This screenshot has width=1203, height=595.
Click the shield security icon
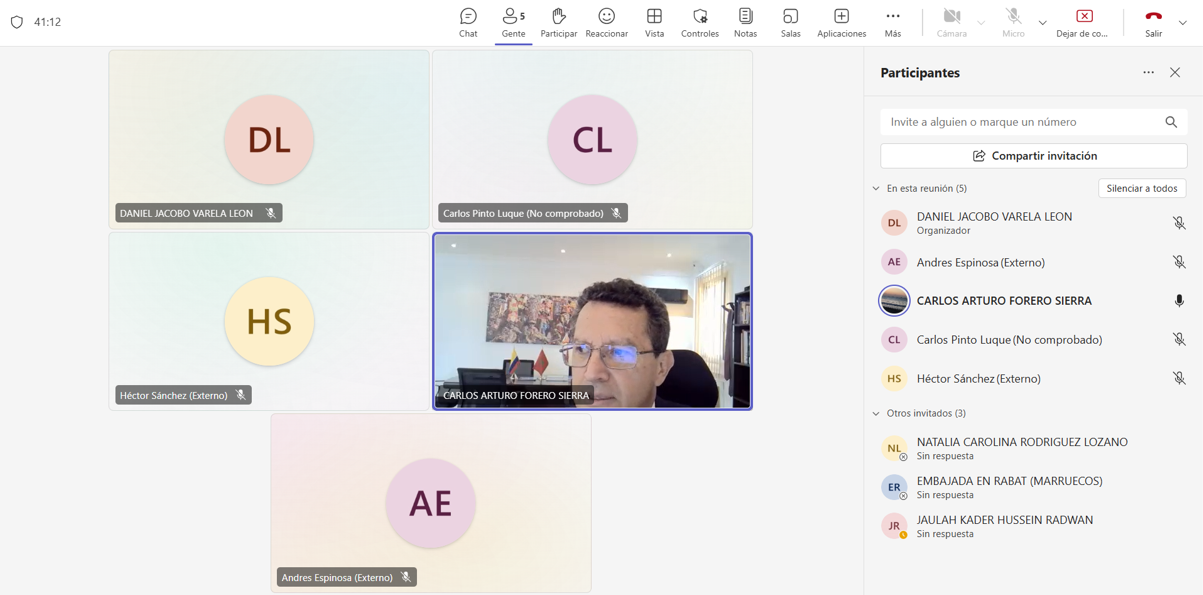tap(17, 22)
